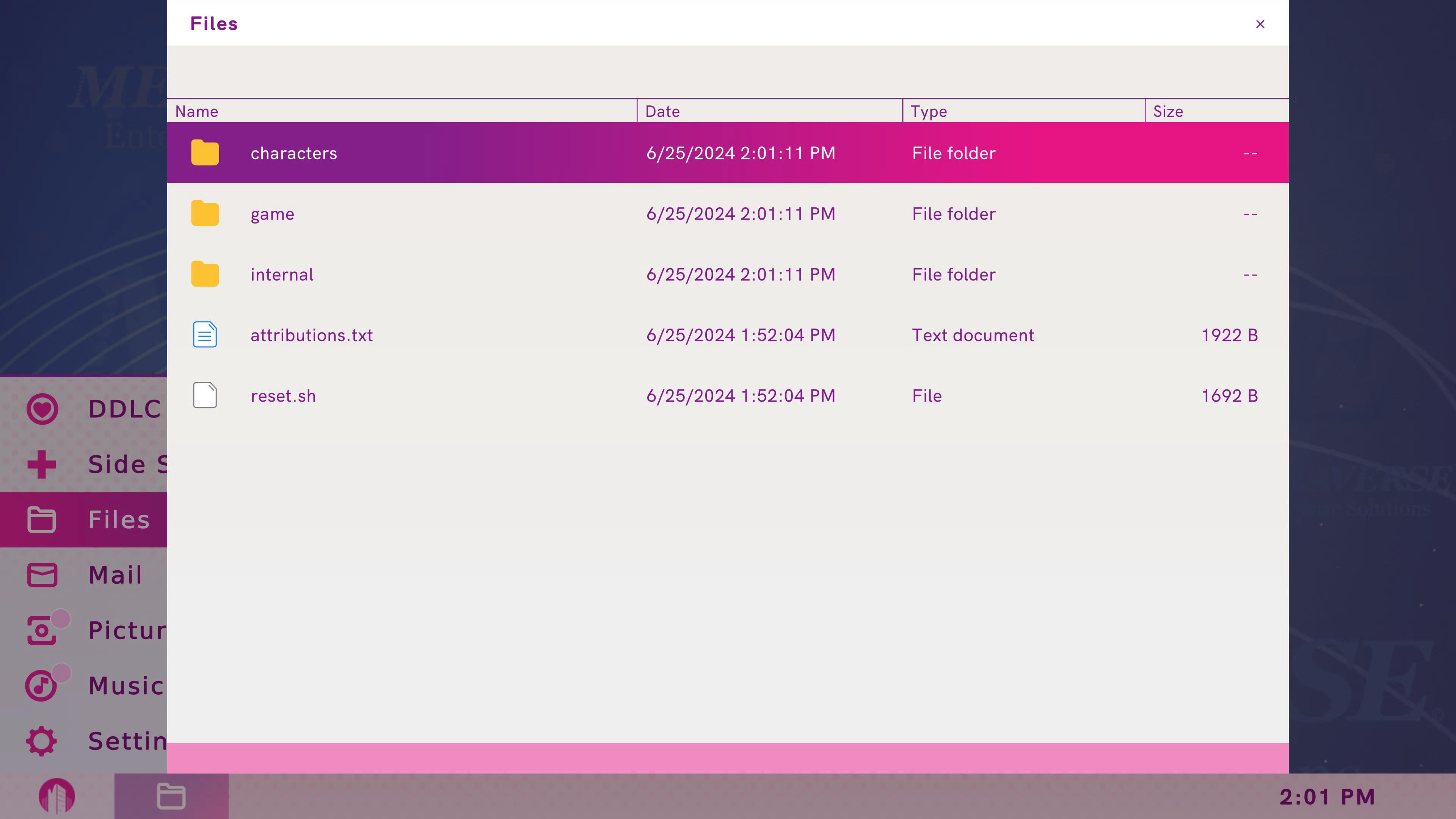Image resolution: width=1456 pixels, height=819 pixels.
Task: Select the Files menu entry
Action: tap(84, 519)
